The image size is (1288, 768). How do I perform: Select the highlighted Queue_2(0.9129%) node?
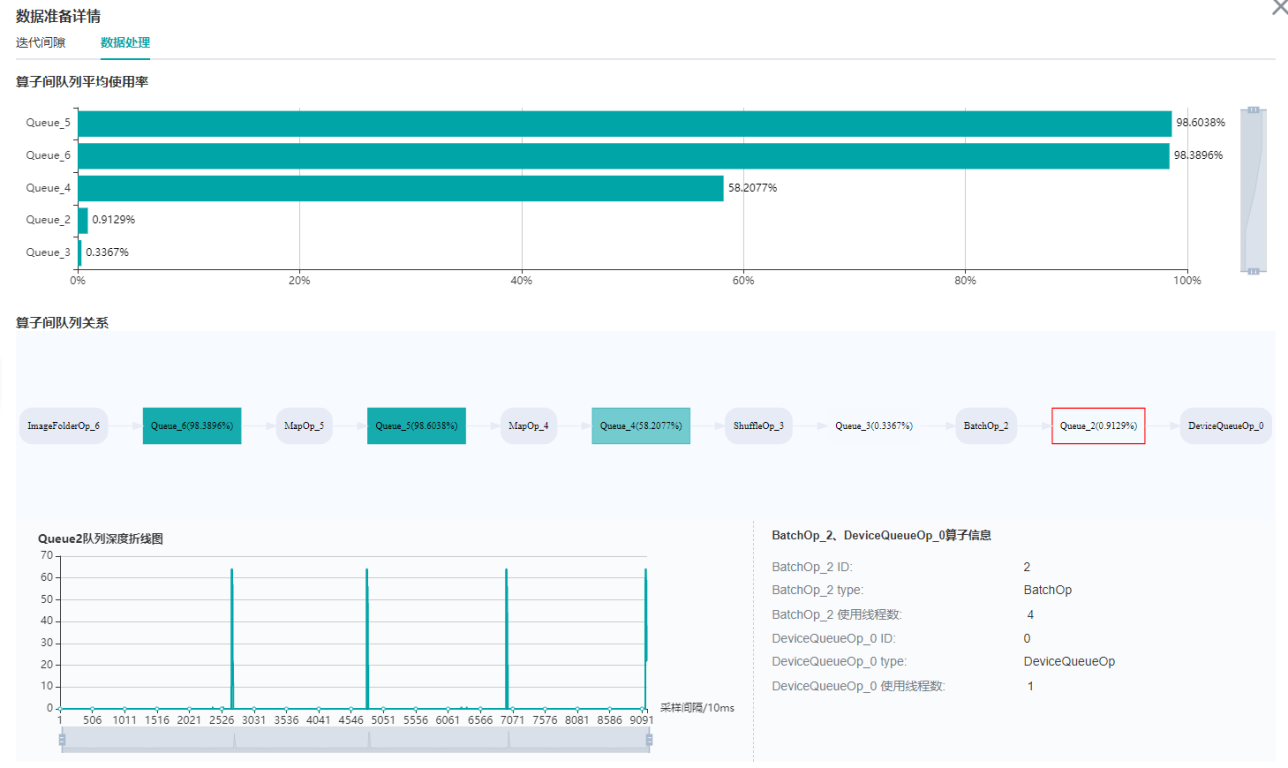(1098, 426)
